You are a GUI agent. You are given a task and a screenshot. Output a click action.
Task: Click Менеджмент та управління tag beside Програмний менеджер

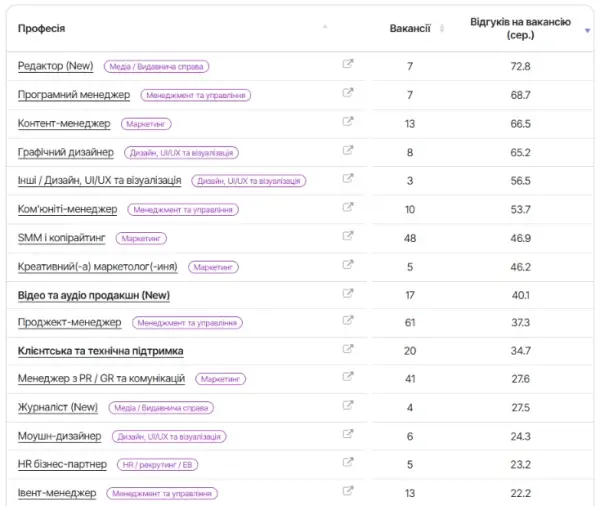click(x=196, y=95)
